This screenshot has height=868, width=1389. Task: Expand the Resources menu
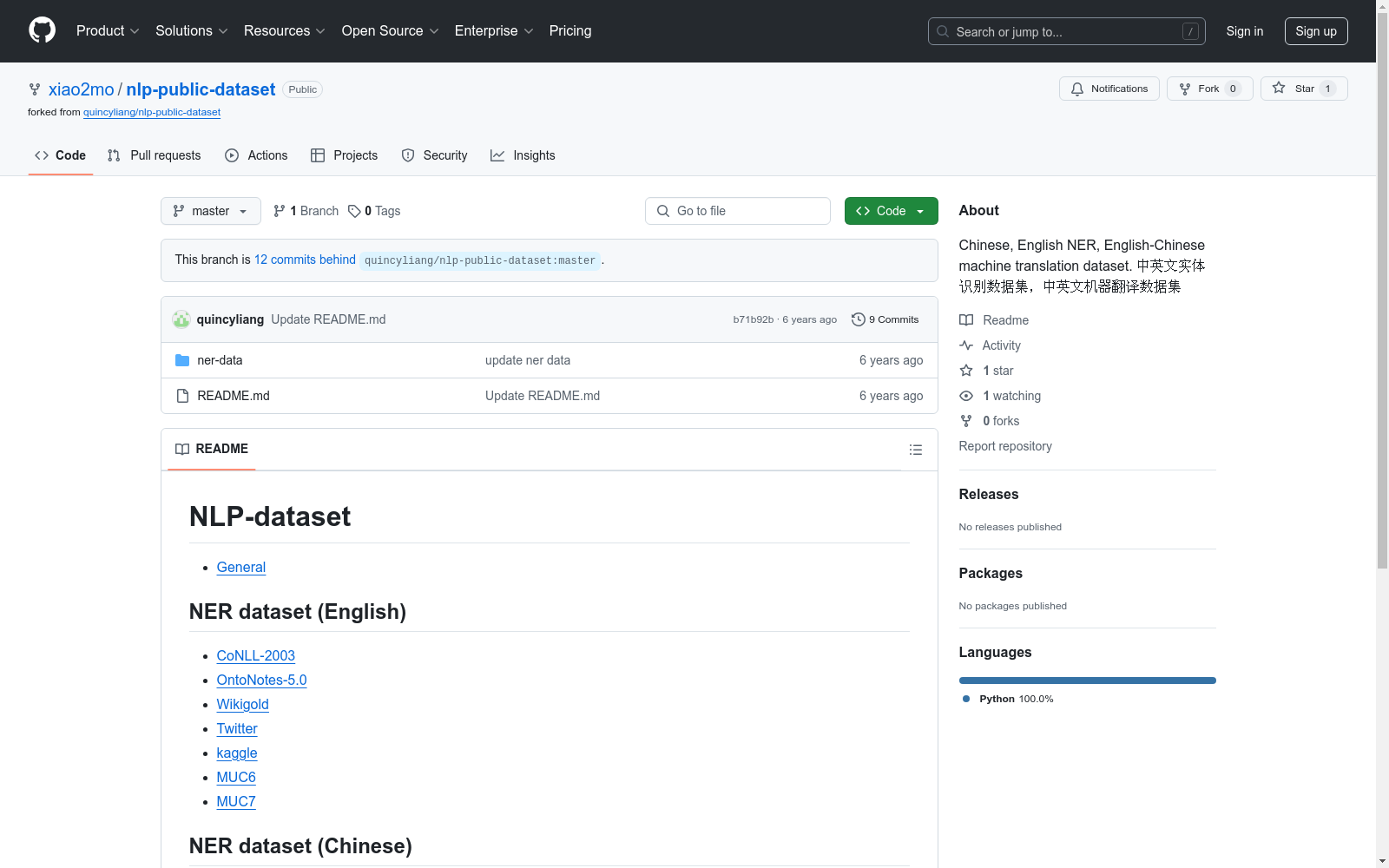285,31
